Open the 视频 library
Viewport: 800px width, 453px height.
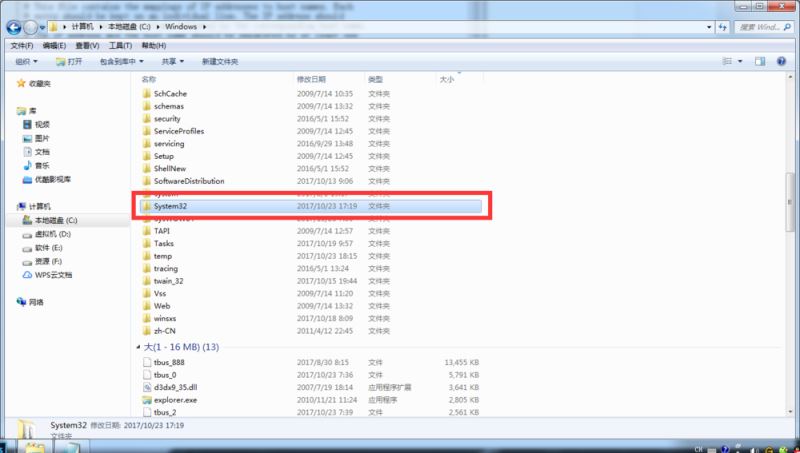coord(42,124)
